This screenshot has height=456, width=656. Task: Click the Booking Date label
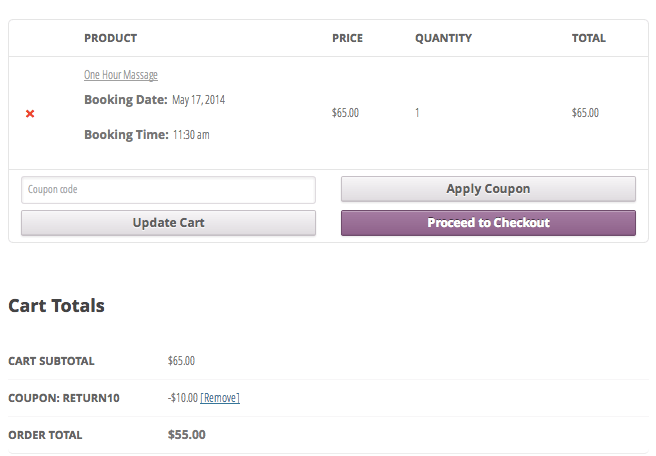tap(126, 100)
